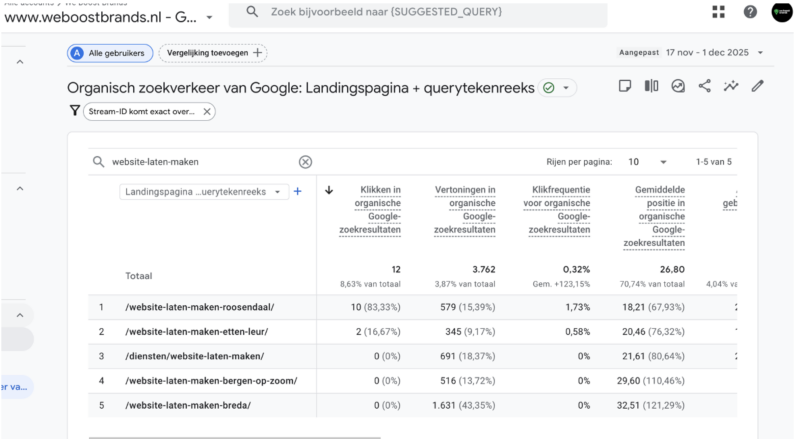The height and width of the screenshot is (439, 798).
Task: Add a secondary dimension with plus icon
Action: coord(297,191)
